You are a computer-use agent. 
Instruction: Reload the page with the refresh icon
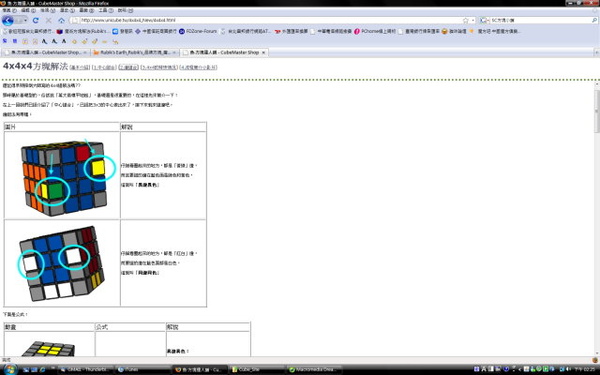point(36,20)
